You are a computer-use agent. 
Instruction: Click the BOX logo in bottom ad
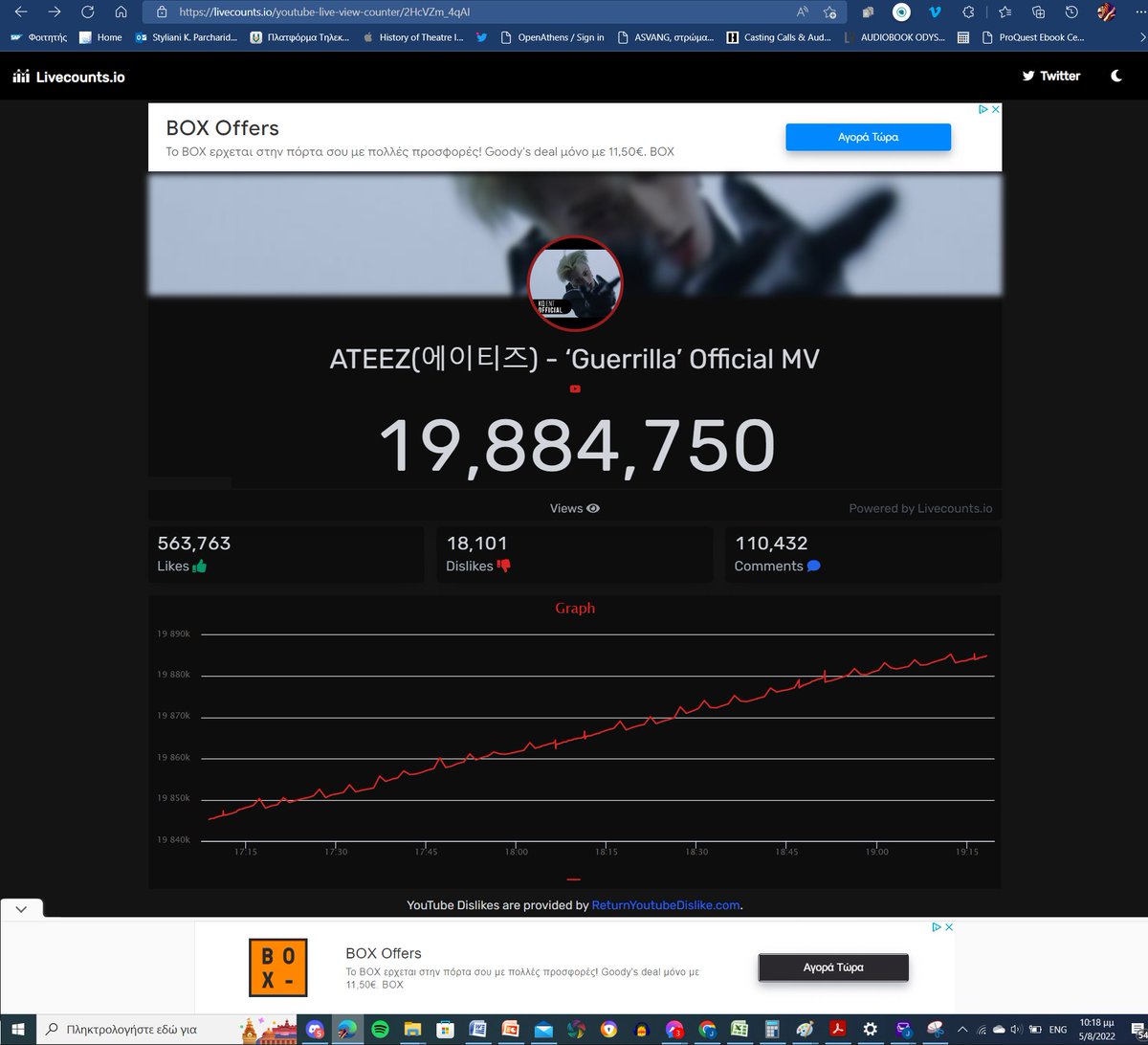[x=278, y=967]
